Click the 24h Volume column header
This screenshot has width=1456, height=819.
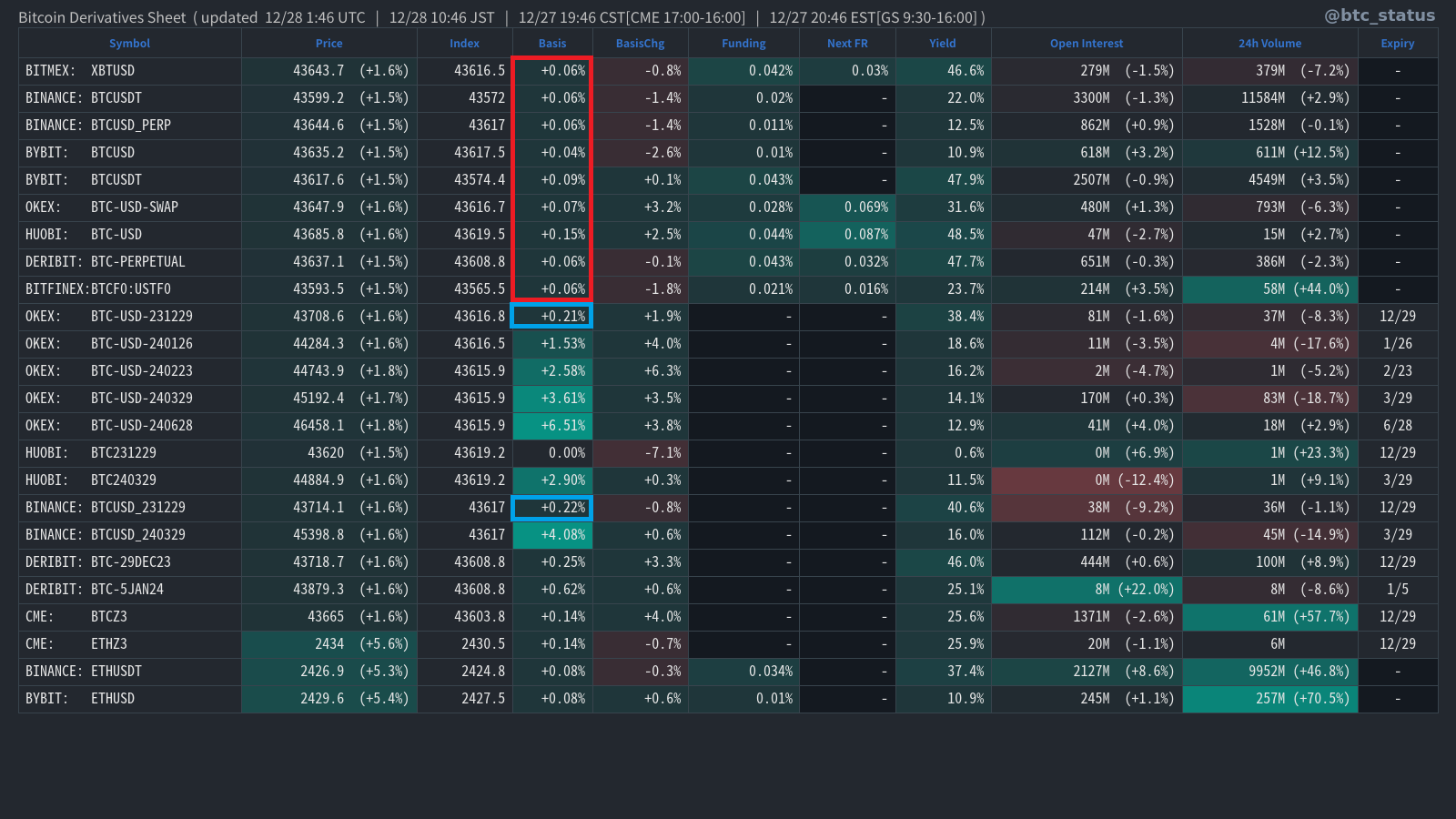pos(1269,44)
